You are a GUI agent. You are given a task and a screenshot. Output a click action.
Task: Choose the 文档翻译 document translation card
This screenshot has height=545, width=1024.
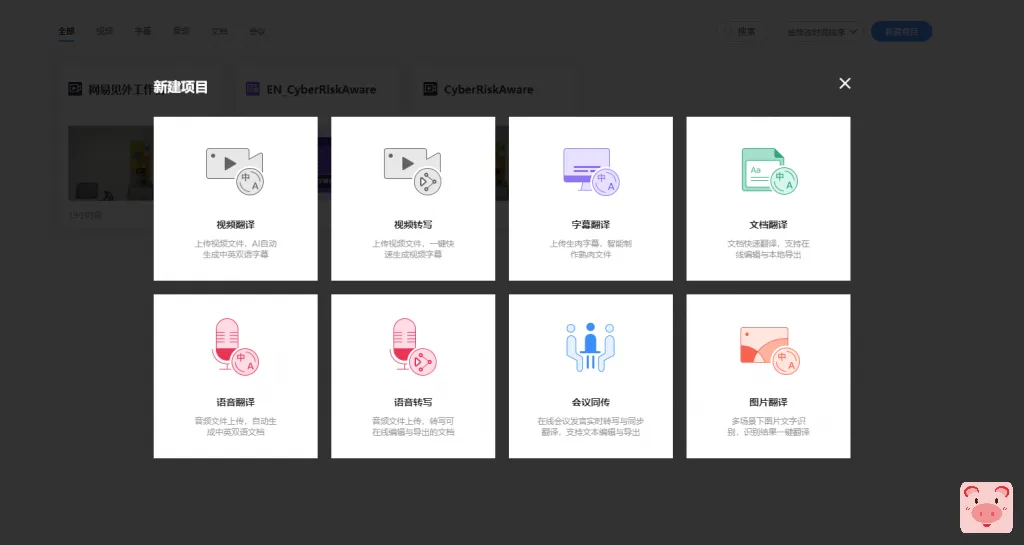pos(768,198)
